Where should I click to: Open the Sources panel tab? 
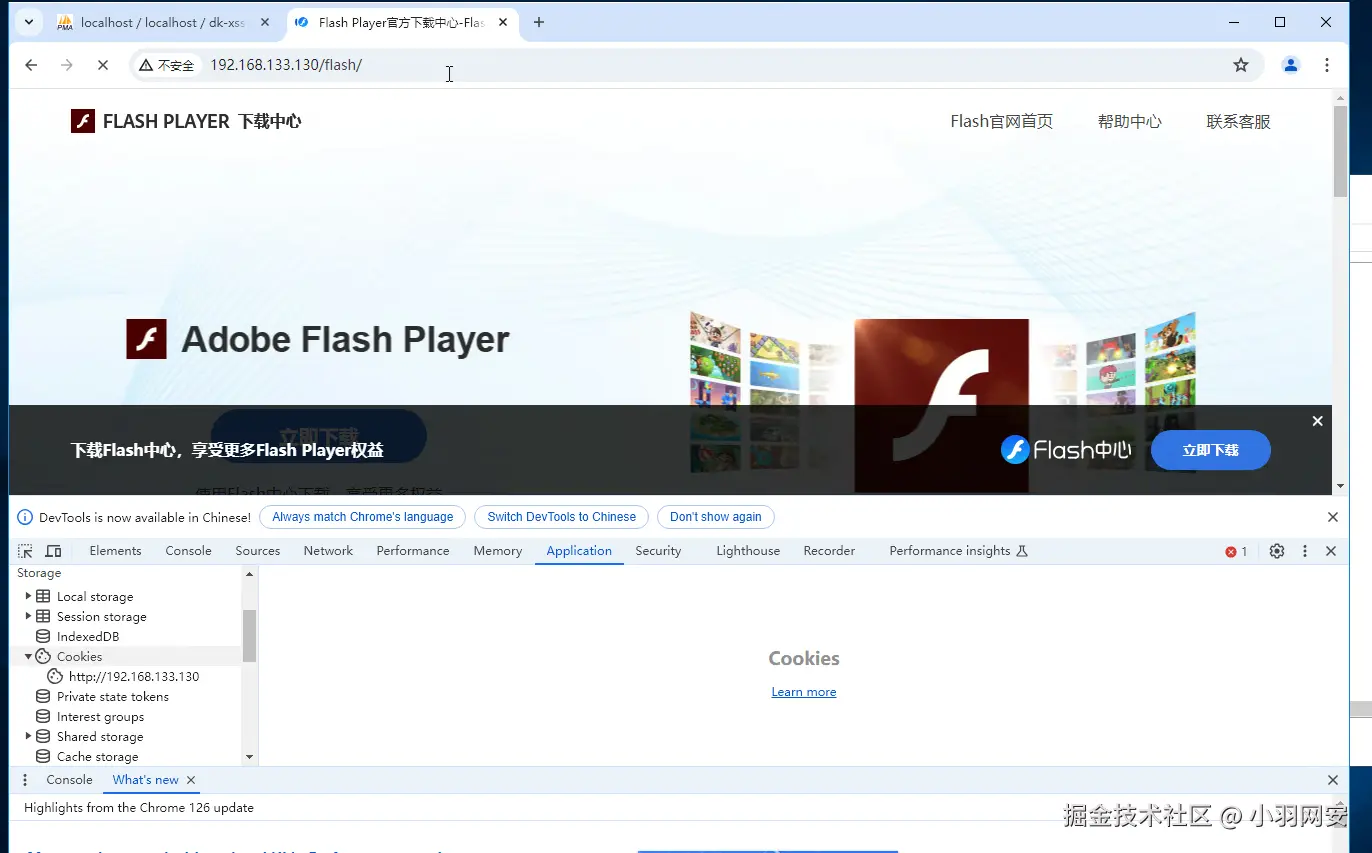257,551
